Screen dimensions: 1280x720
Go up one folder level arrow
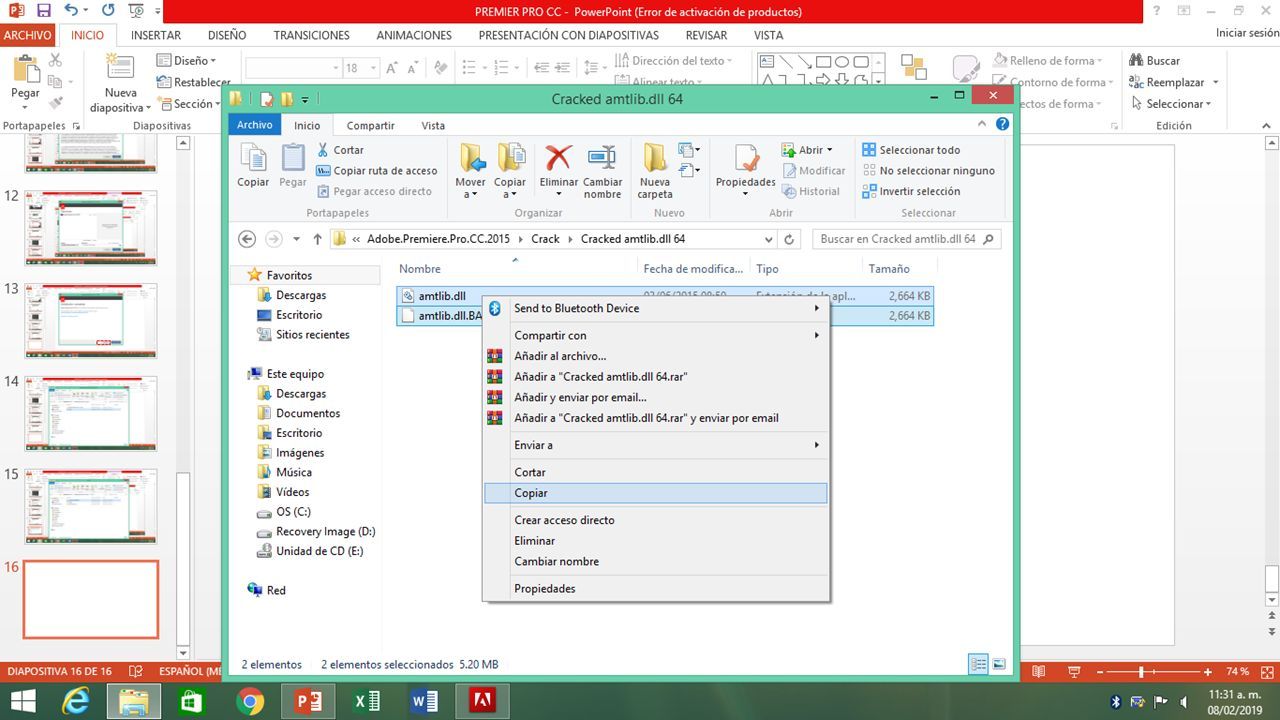(x=318, y=239)
